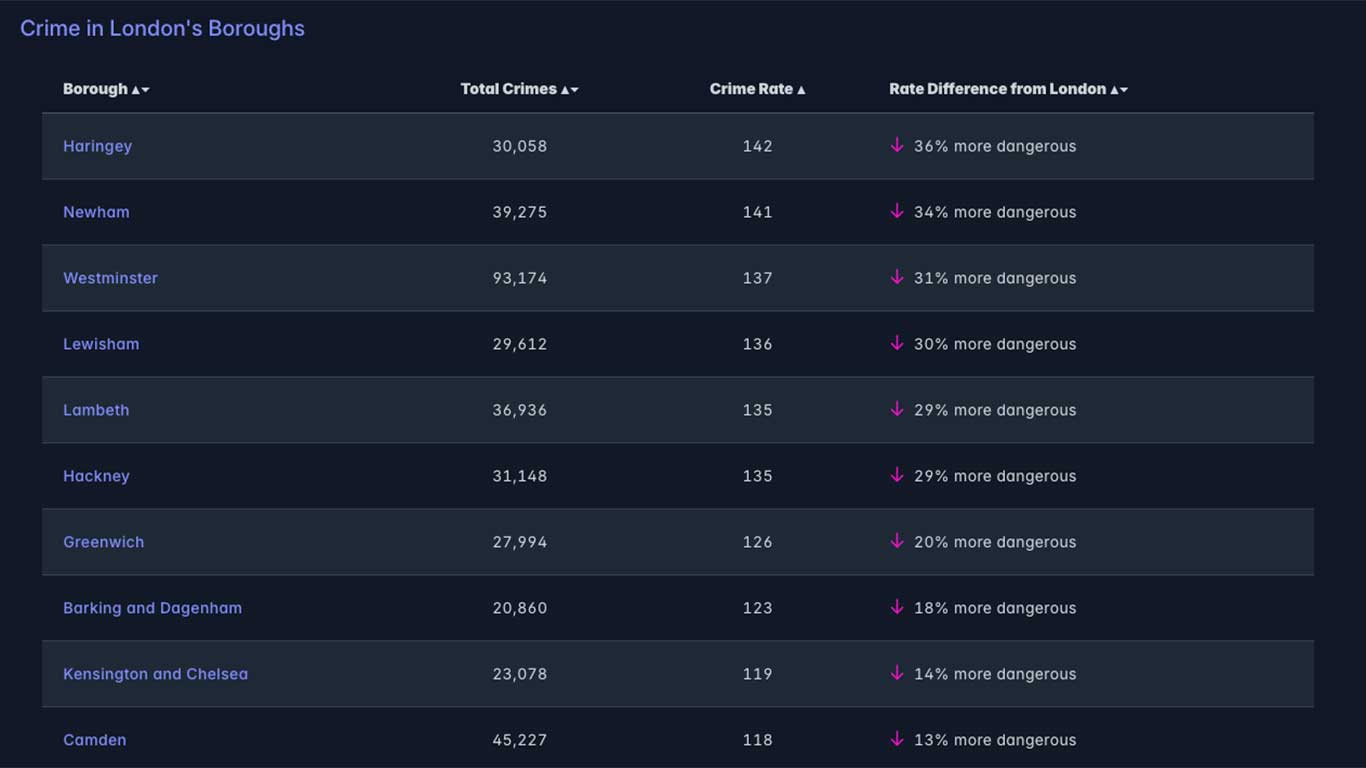Open the Greenwich borough link

click(x=103, y=542)
